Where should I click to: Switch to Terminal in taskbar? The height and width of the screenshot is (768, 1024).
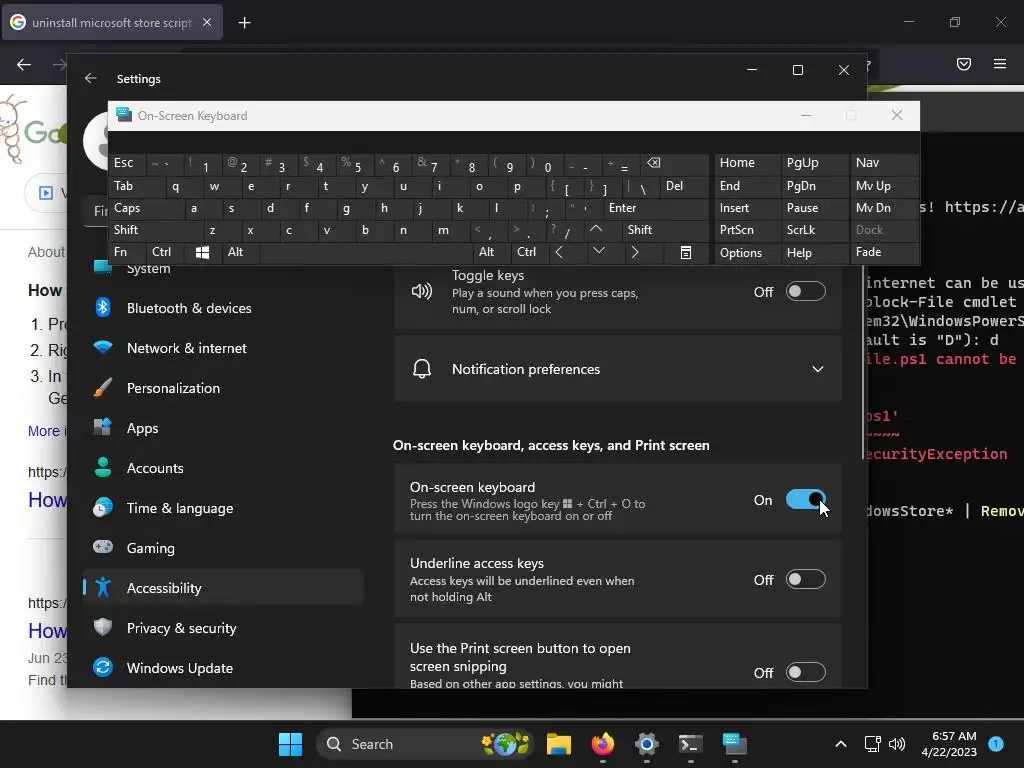pyautogui.click(x=690, y=744)
